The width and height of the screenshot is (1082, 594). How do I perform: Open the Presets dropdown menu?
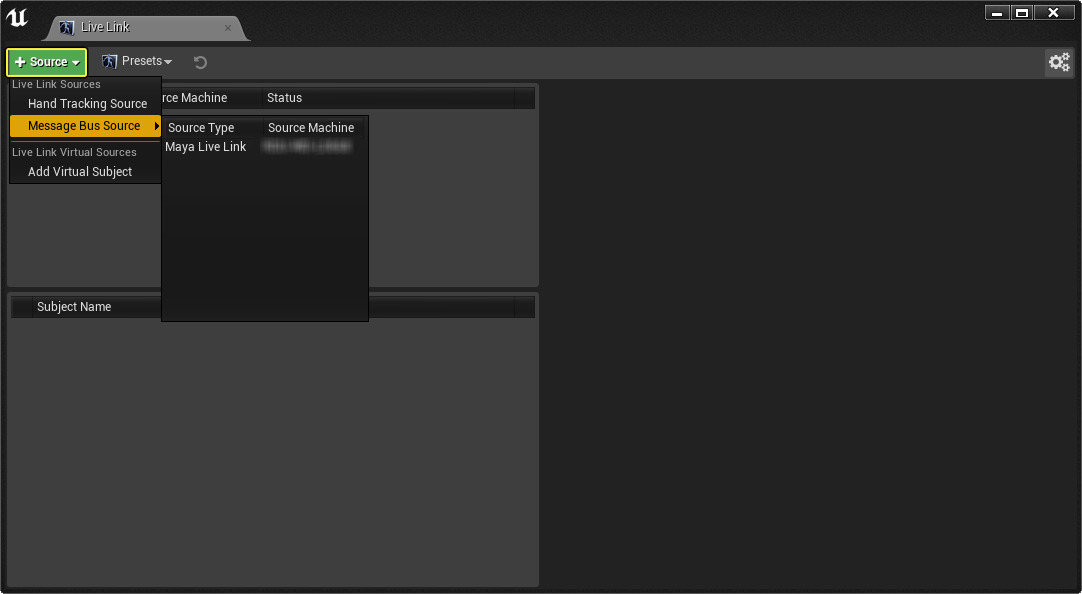pos(137,61)
